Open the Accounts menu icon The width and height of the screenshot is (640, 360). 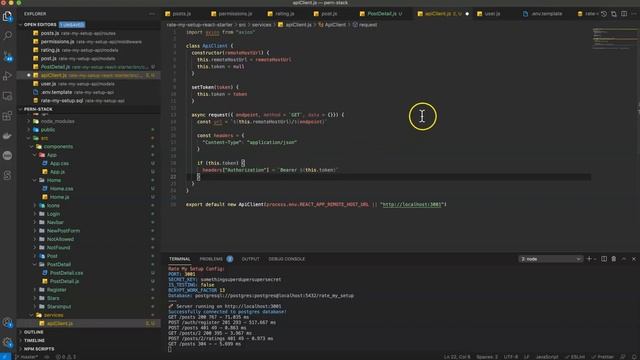(7, 322)
